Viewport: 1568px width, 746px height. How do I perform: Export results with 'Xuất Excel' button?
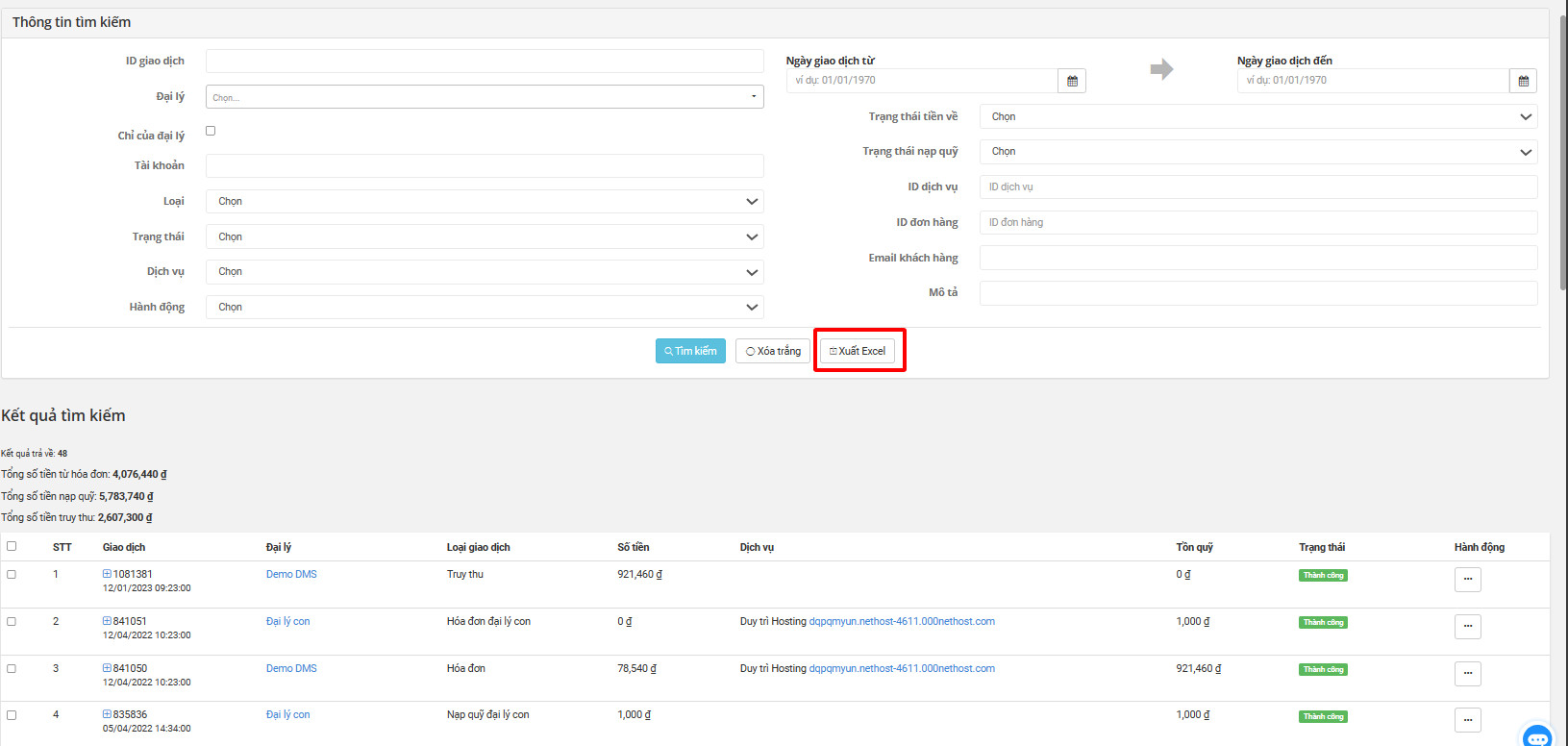click(x=858, y=351)
